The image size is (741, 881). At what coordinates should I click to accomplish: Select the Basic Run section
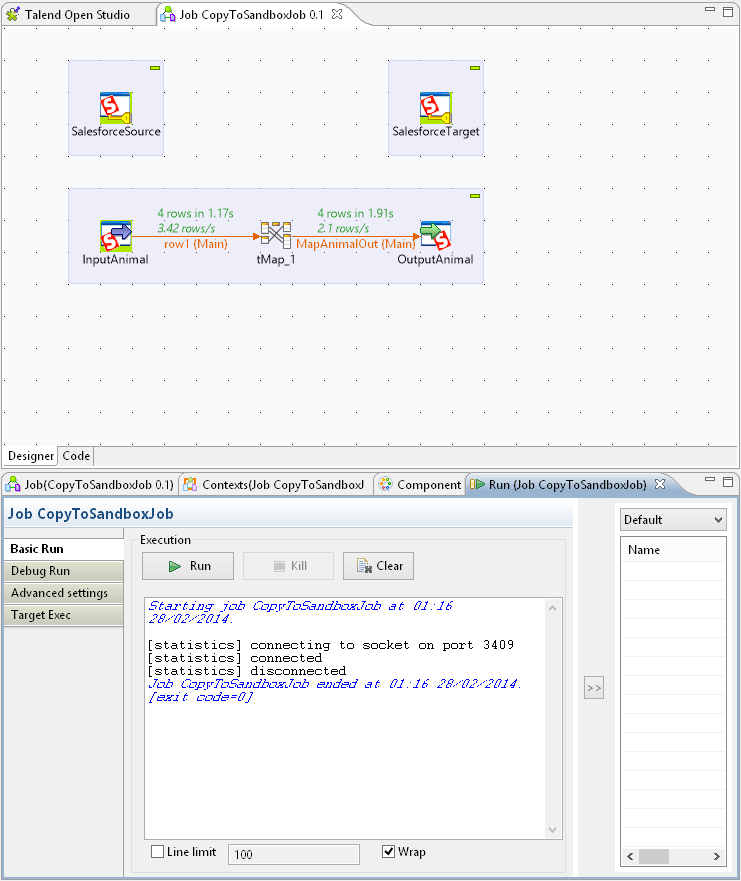pos(63,549)
